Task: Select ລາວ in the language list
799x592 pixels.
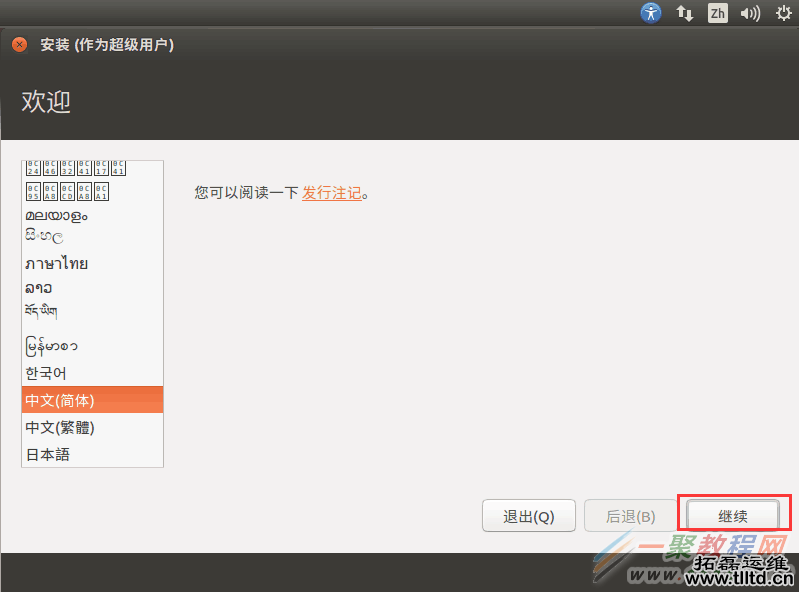Action: [92, 288]
